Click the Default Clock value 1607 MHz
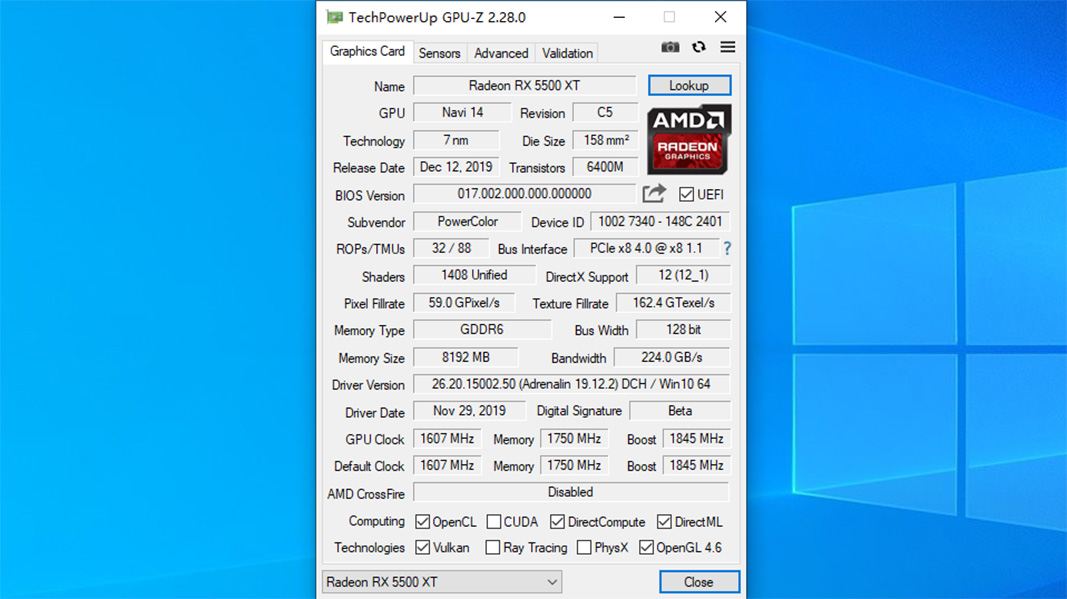Screen dimensions: 1067x599 click(x=447, y=466)
